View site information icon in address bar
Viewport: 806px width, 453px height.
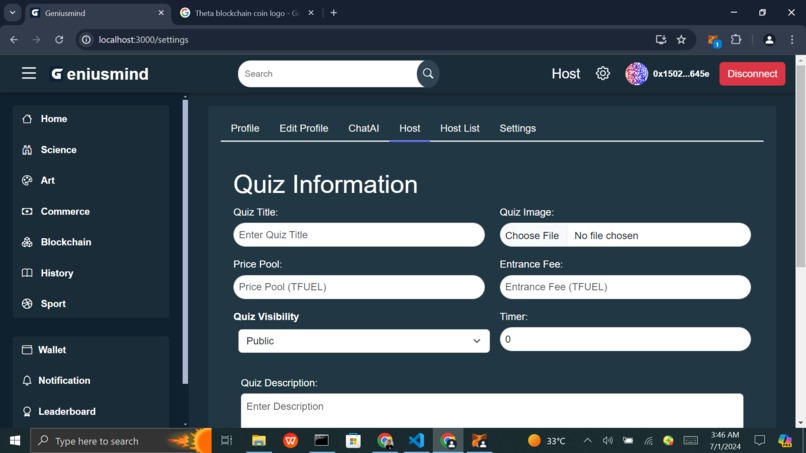86,40
